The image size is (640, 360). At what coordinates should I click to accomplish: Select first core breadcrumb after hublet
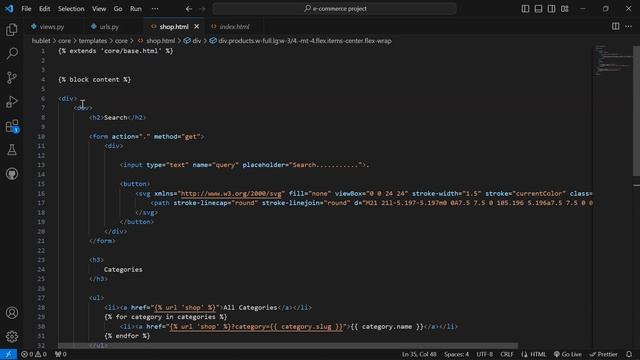64,41
